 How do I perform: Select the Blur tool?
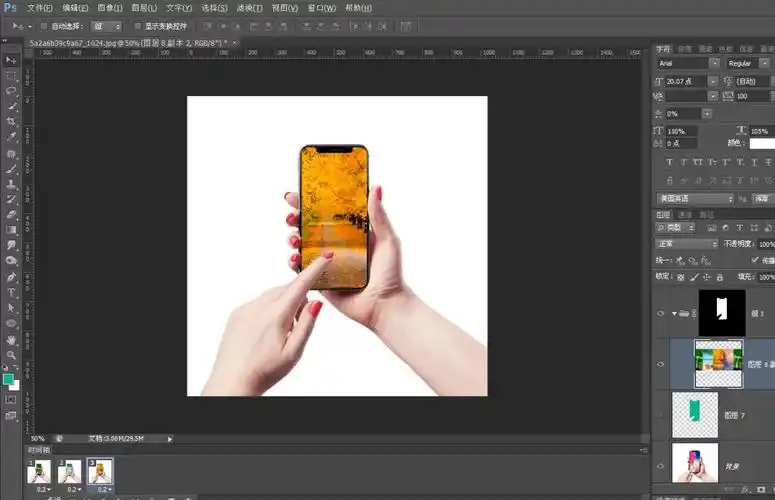(x=11, y=246)
